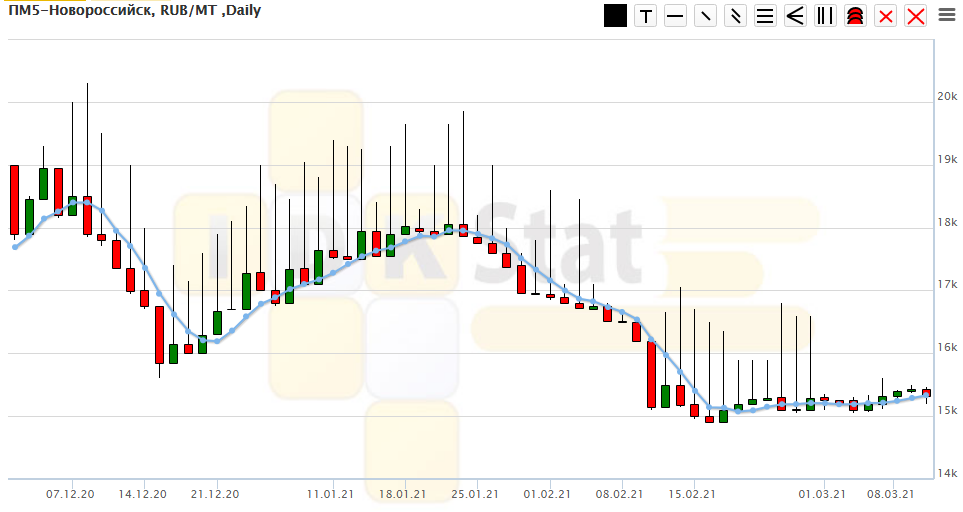The width and height of the screenshot is (963, 512).
Task: Choose the three horizontal levels tool
Action: click(766, 16)
